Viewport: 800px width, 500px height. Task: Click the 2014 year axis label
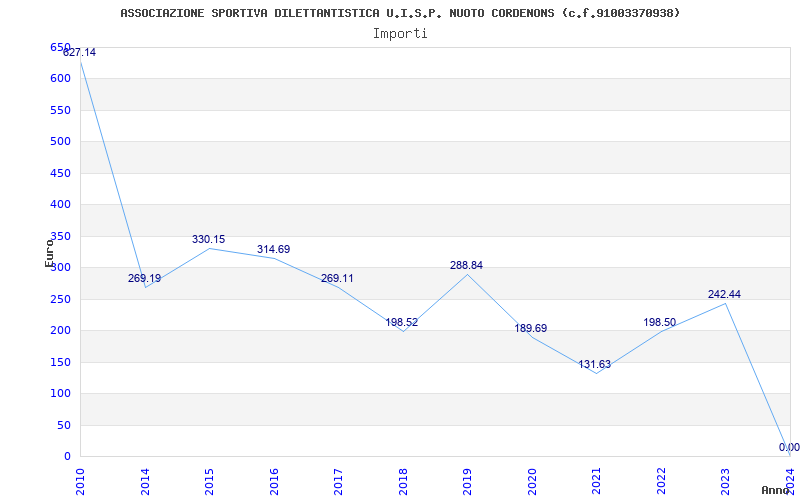(145, 481)
